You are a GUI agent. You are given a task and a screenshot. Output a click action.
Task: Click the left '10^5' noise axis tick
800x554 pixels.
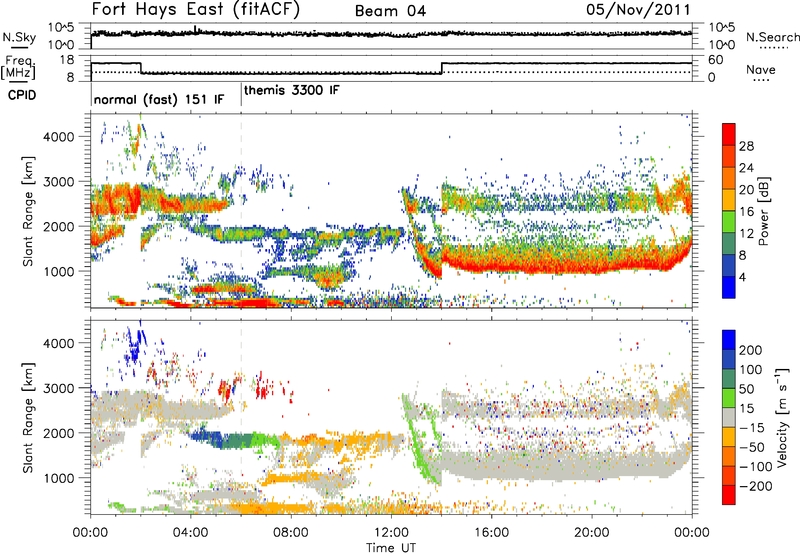(61, 27)
